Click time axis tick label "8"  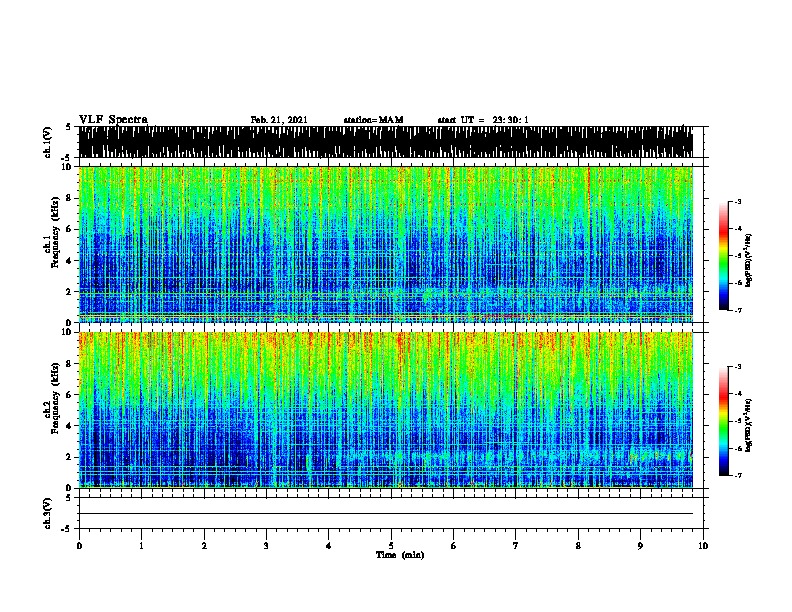pos(578,546)
